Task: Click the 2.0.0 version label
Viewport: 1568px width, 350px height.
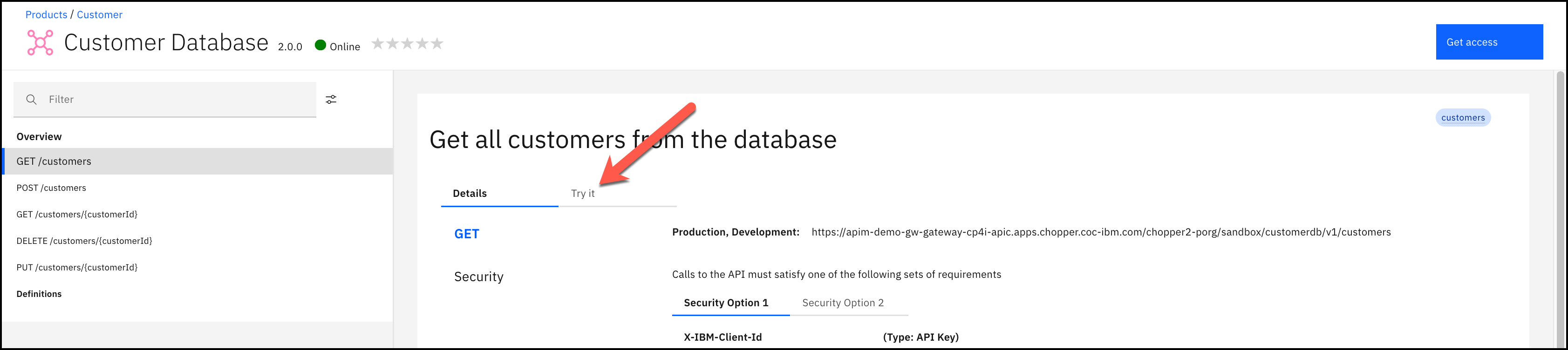Action: 290,47
